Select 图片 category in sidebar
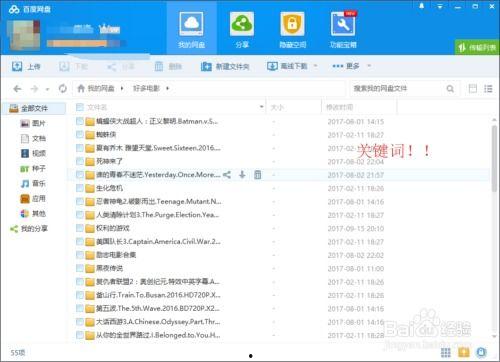Screen dimensions: 500x362 coord(33,123)
